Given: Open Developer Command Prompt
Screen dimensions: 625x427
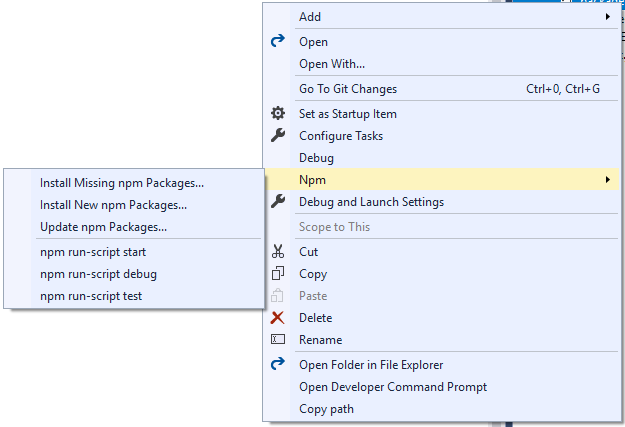Looking at the screenshot, I should pos(441,387).
